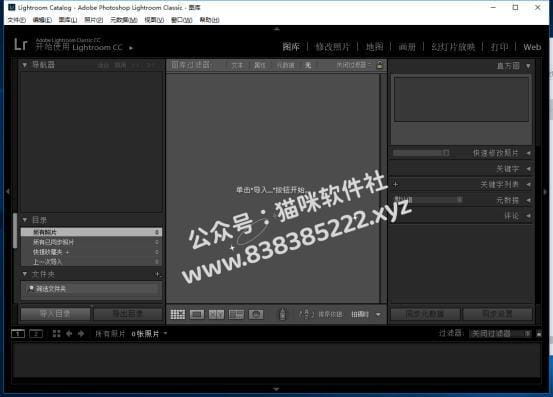This screenshot has height=397, width=553.
Task: Open the 排序依据 sort order dropdown
Action: coord(364,314)
